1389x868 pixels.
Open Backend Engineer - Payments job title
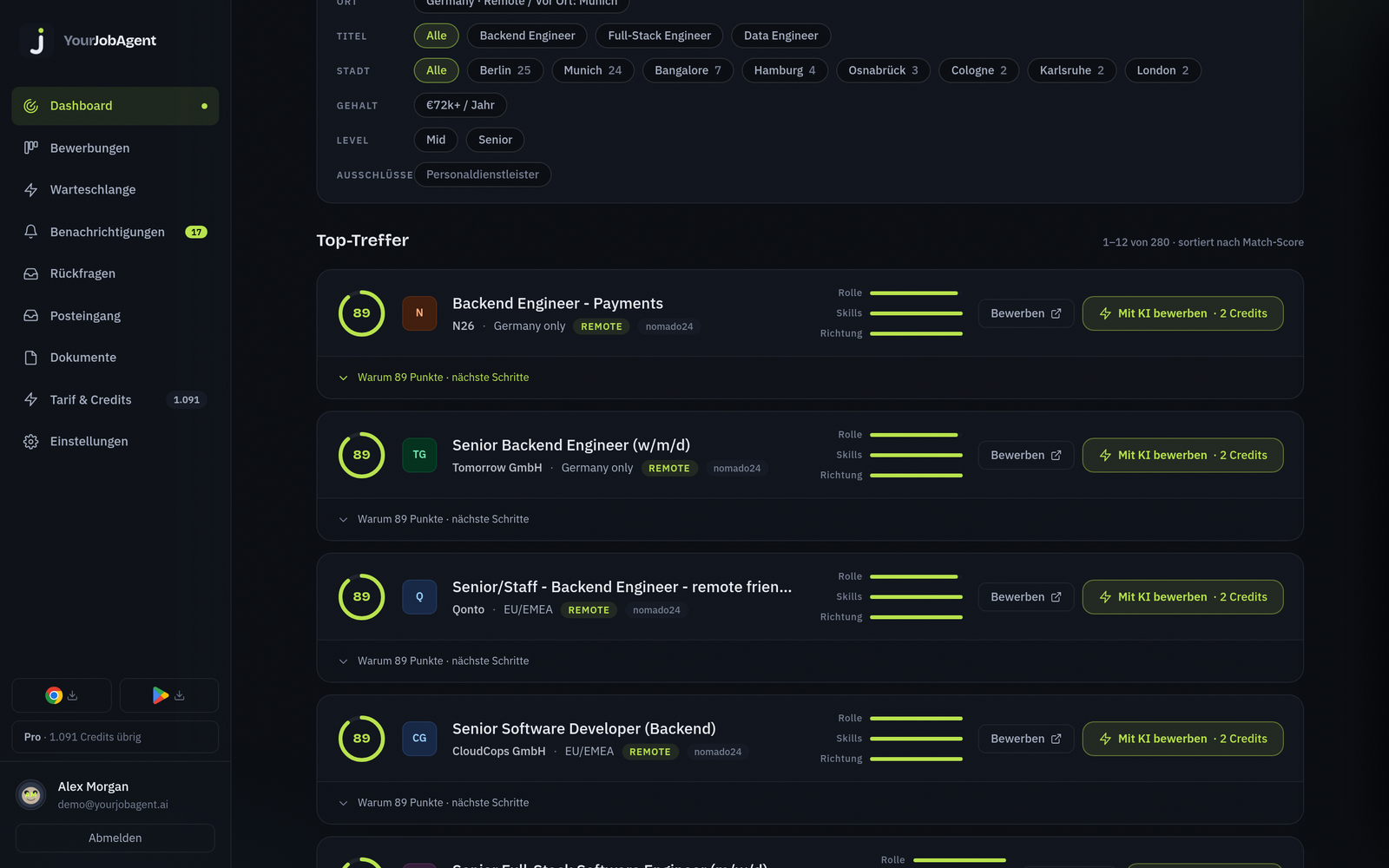(x=557, y=303)
